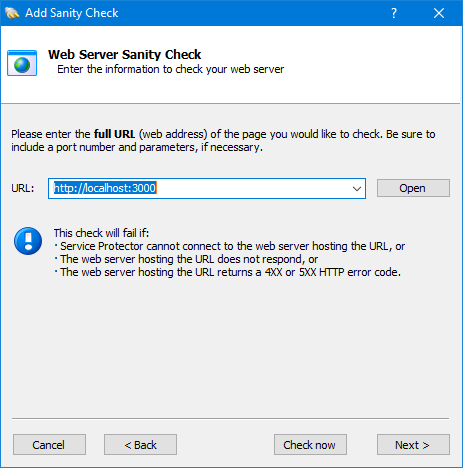Expand the URL history dropdown arrow
This screenshot has height=468, width=463.
pyautogui.click(x=357, y=189)
